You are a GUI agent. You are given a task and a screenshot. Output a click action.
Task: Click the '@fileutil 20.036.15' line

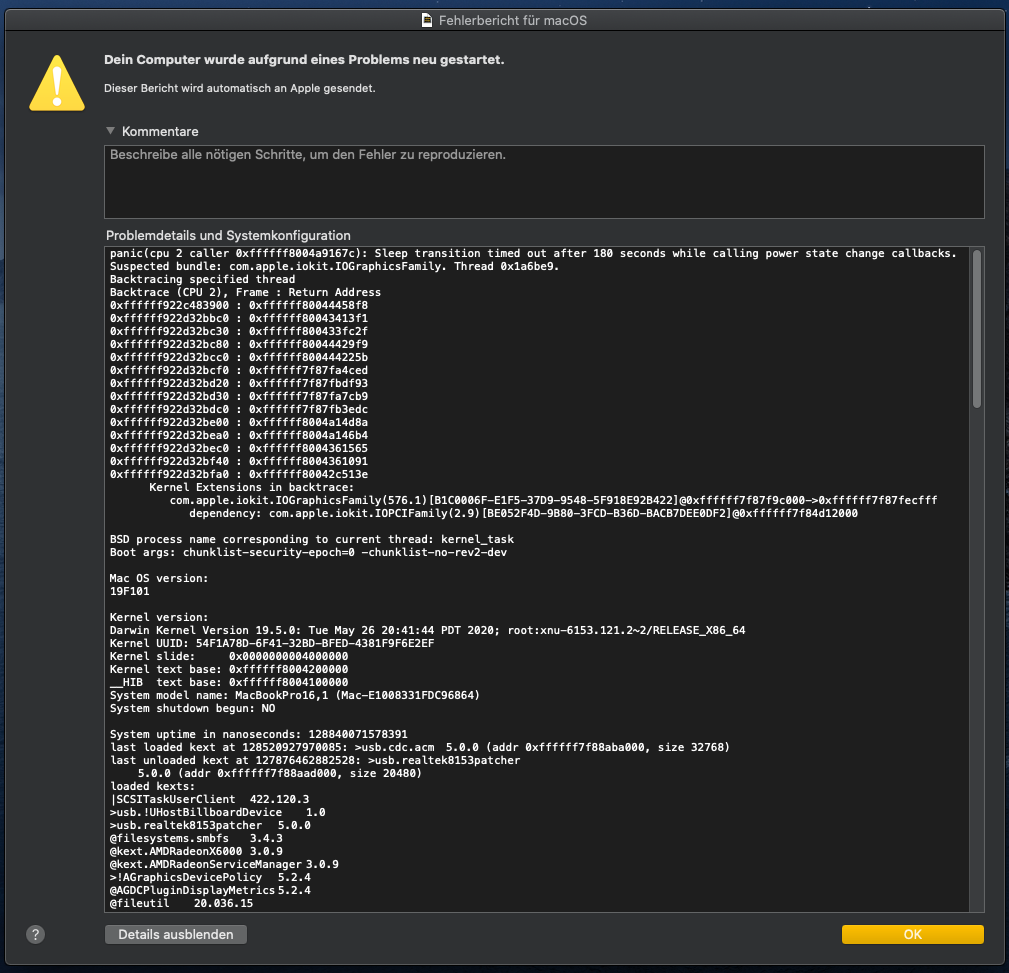pyautogui.click(x=181, y=903)
